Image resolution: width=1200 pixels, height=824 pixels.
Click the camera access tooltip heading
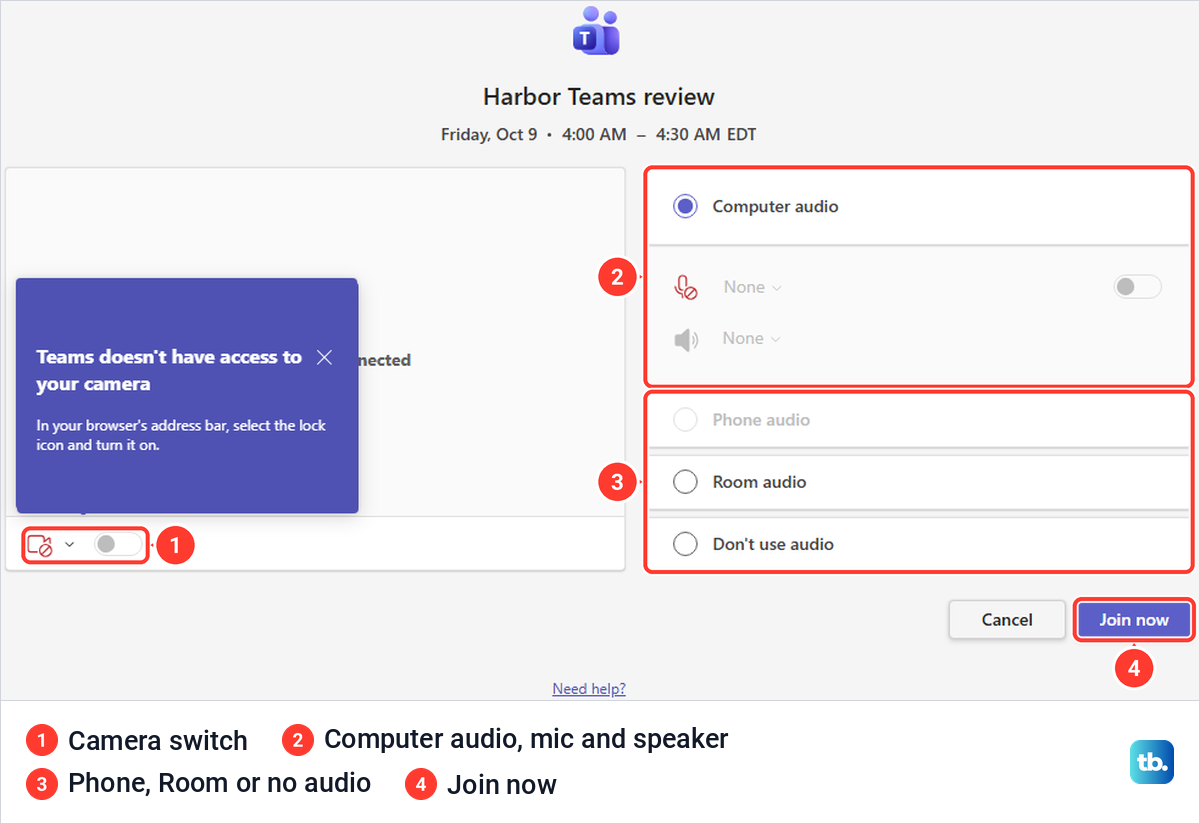[169, 370]
